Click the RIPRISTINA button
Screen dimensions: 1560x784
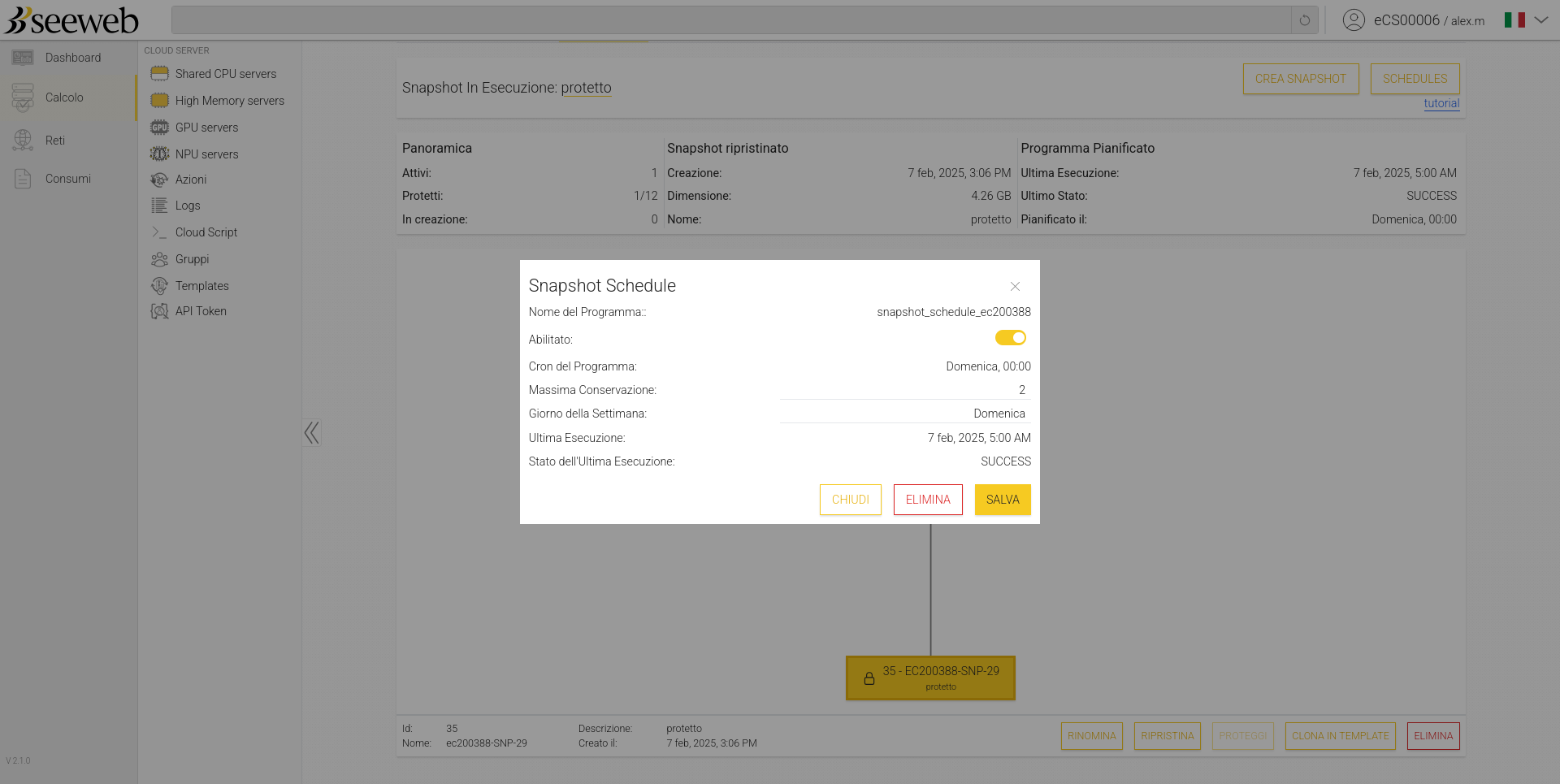pos(1168,736)
